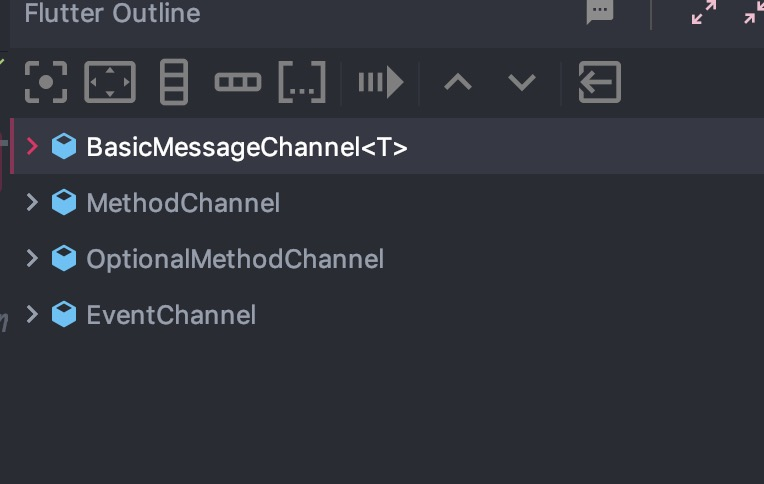
Task: Select the OptionalMethodChannel class item
Action: pos(235,259)
